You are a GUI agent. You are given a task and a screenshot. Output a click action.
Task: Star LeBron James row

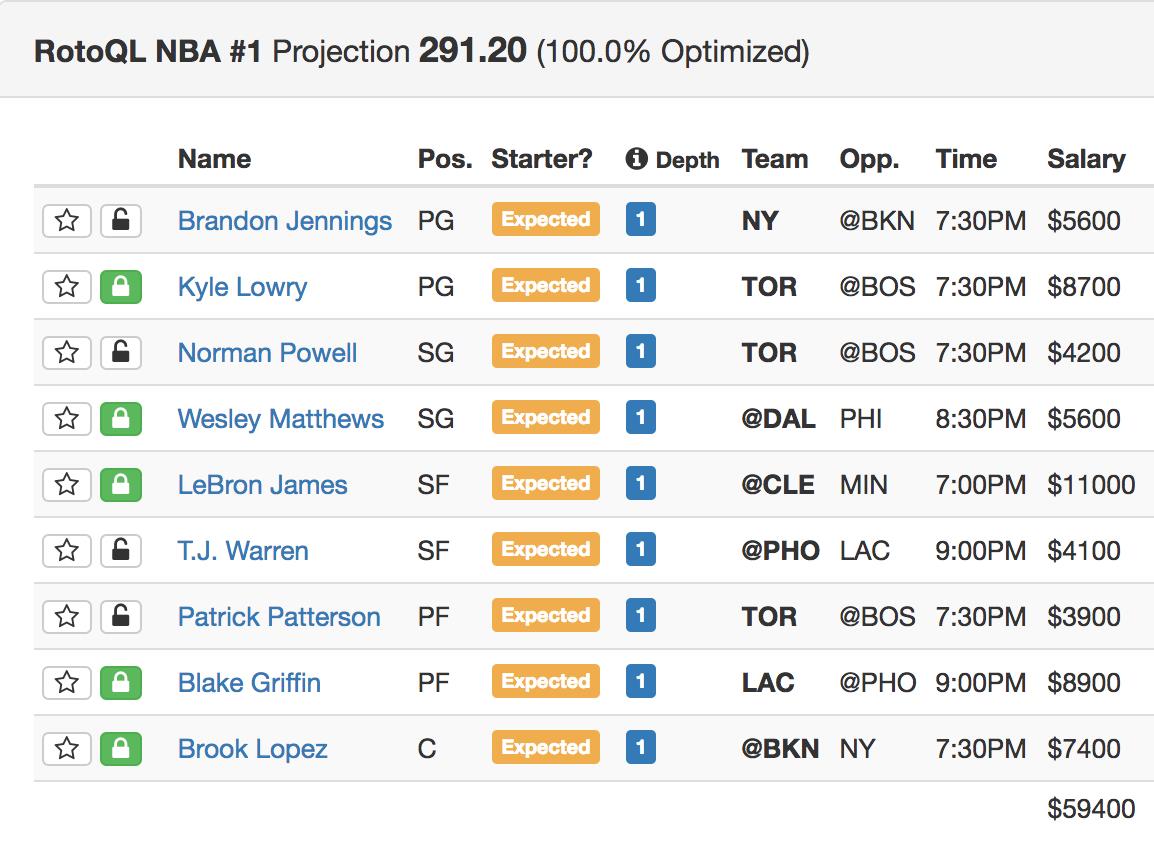tap(67, 484)
